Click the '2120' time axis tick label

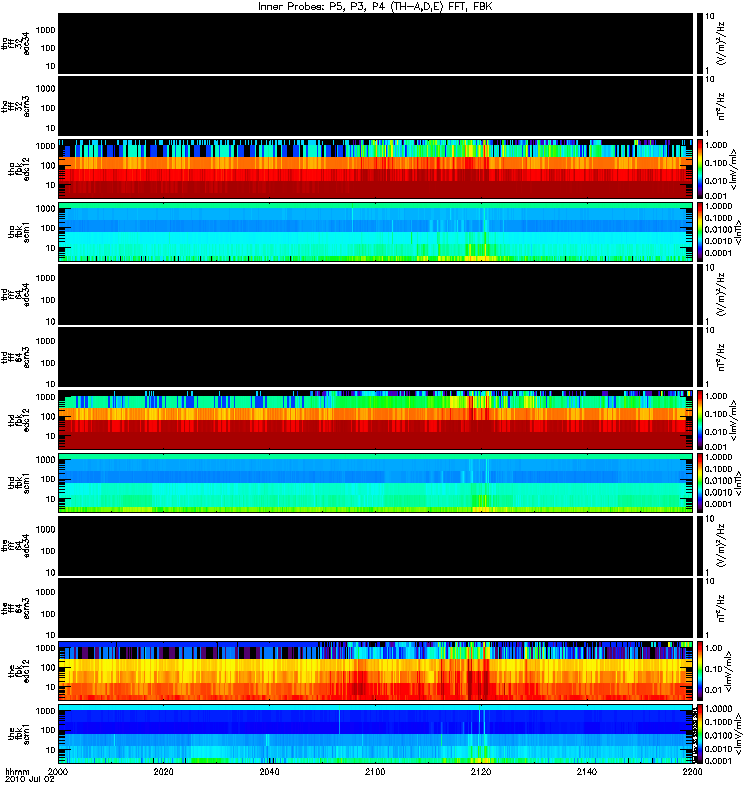pos(481,771)
